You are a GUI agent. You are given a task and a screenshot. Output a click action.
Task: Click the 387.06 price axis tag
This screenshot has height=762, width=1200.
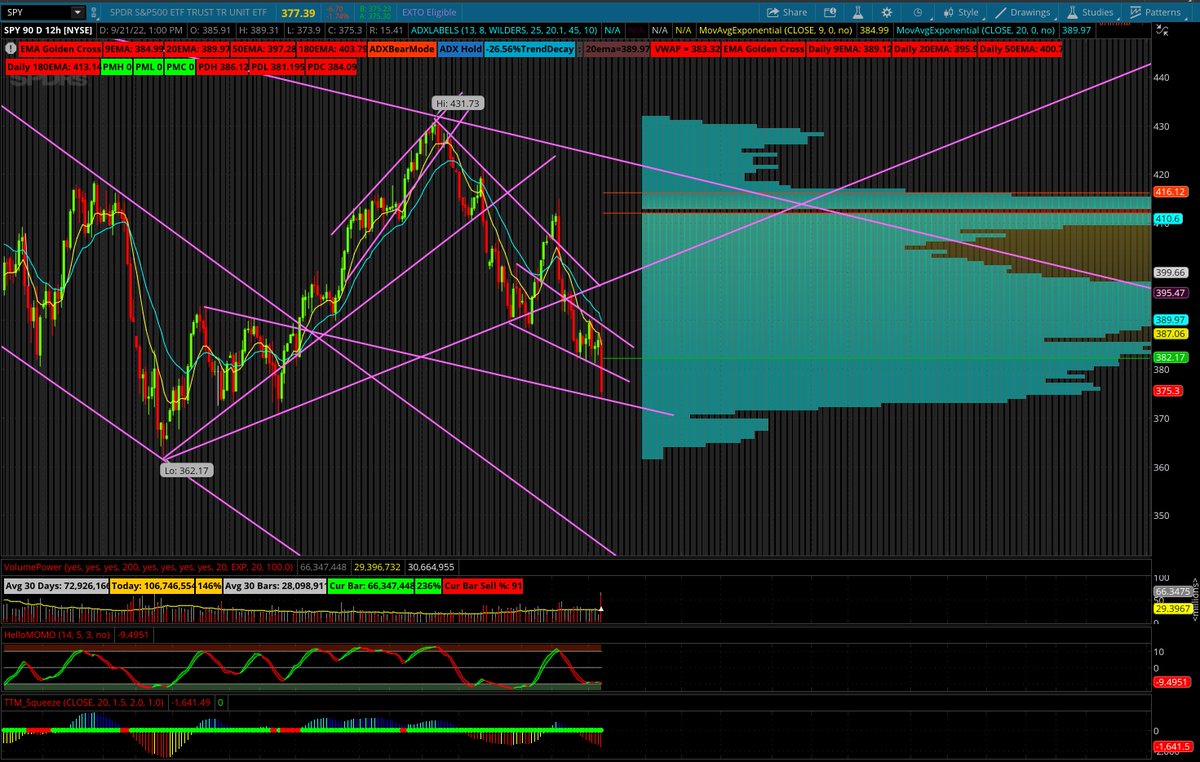(1169, 333)
